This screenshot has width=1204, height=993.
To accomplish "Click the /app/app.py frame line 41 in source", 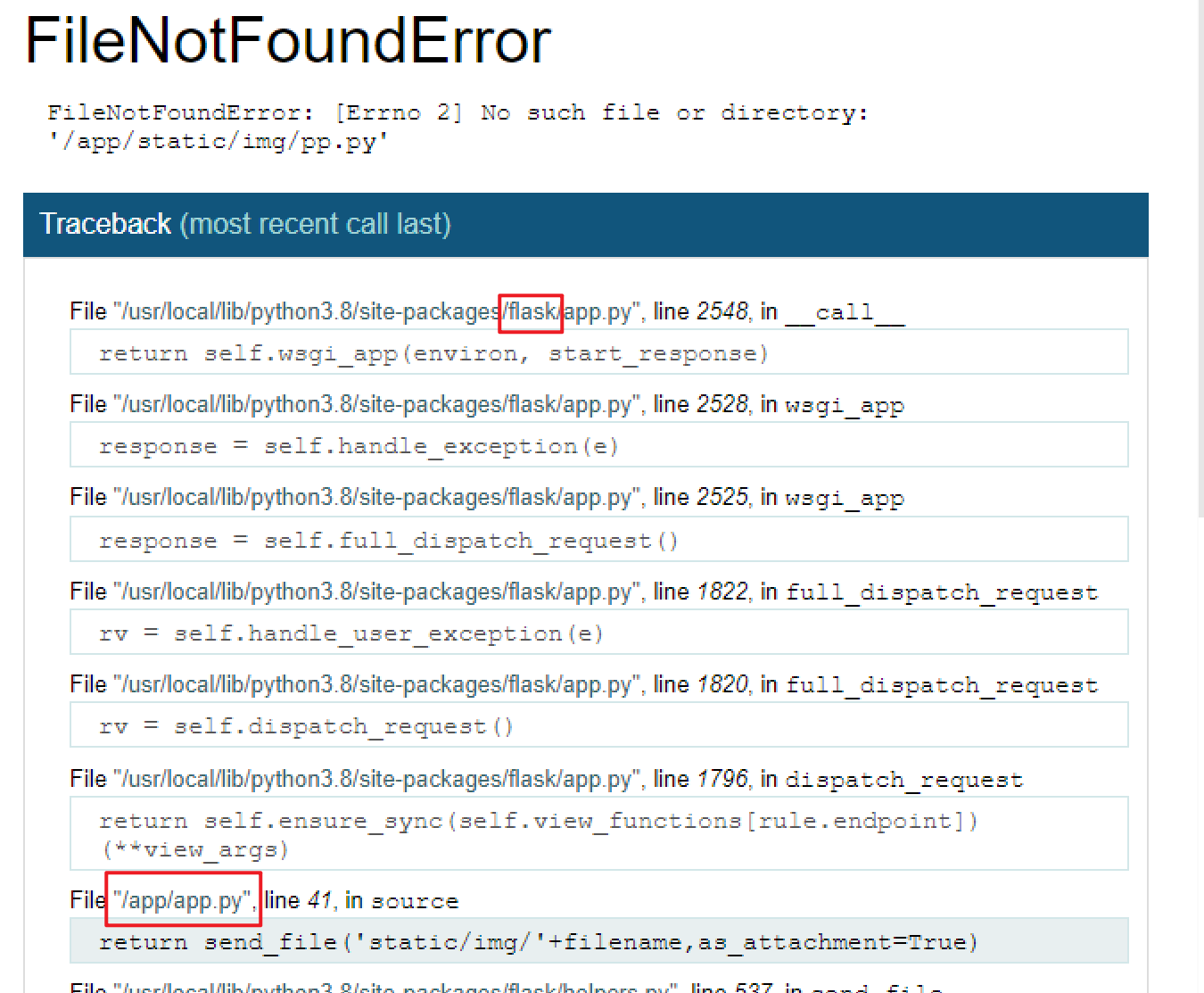I will click(x=264, y=900).
